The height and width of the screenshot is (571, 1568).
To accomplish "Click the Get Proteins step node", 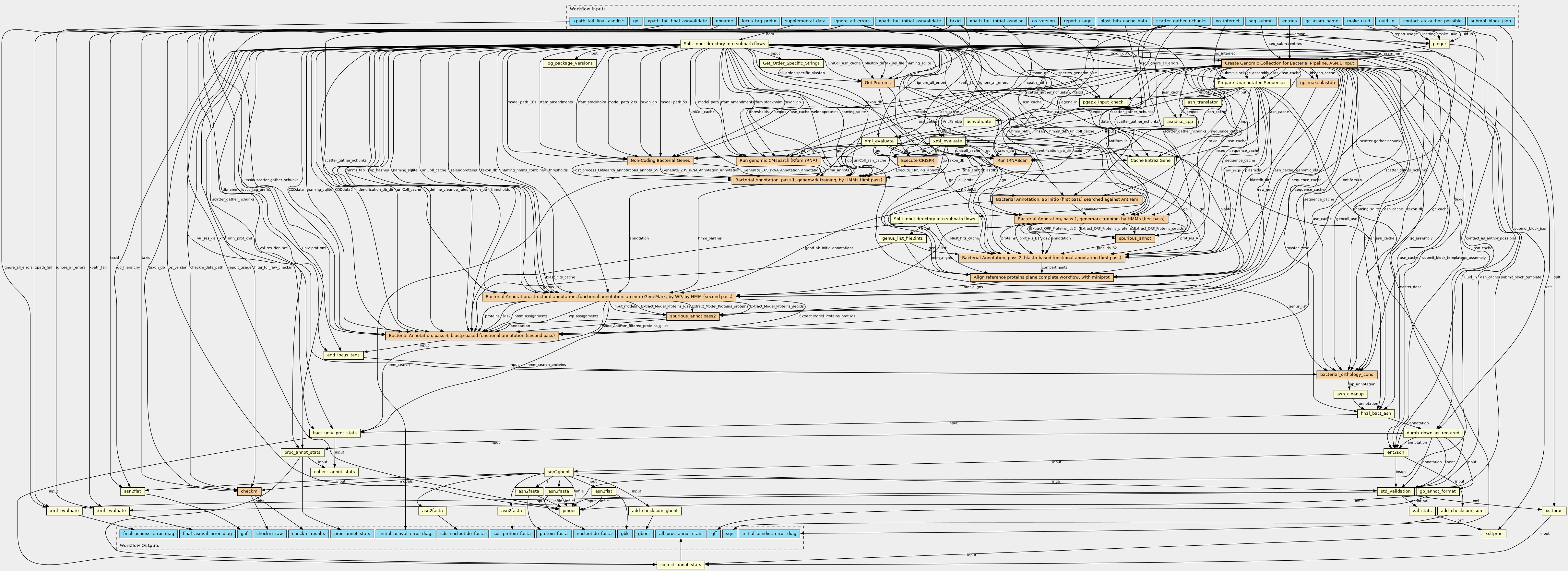I will coord(878,83).
